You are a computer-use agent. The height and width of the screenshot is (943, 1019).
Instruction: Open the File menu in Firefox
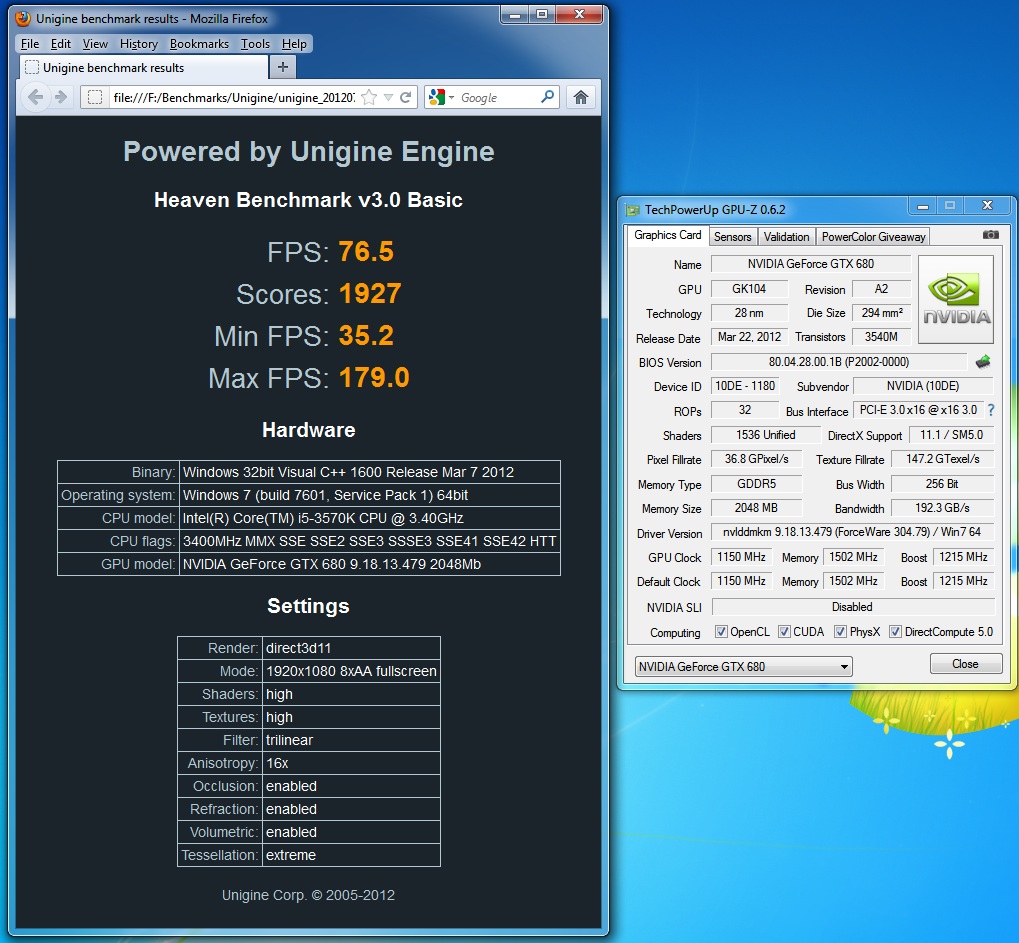tap(30, 44)
